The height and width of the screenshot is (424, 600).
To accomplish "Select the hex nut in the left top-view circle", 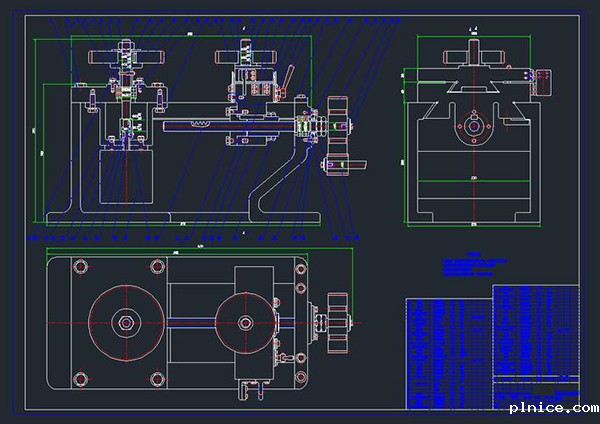I will tap(124, 322).
